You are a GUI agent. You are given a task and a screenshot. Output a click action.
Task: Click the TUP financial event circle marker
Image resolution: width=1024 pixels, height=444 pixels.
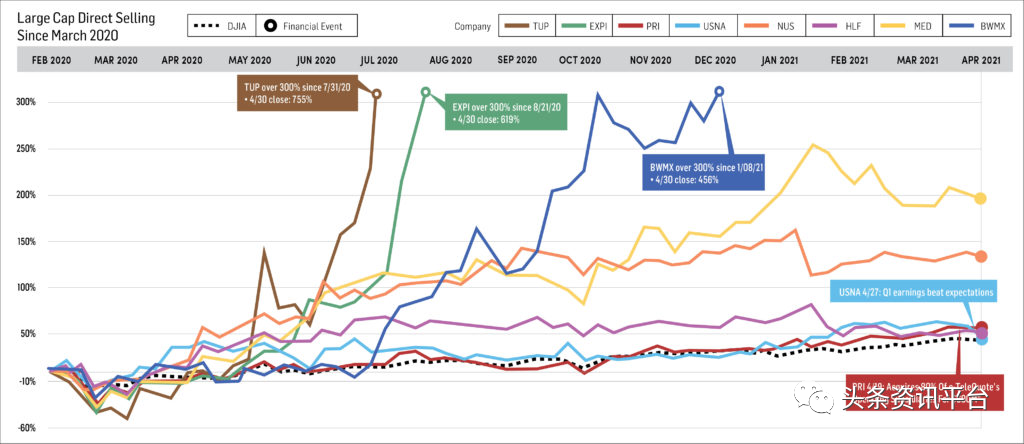click(x=376, y=94)
